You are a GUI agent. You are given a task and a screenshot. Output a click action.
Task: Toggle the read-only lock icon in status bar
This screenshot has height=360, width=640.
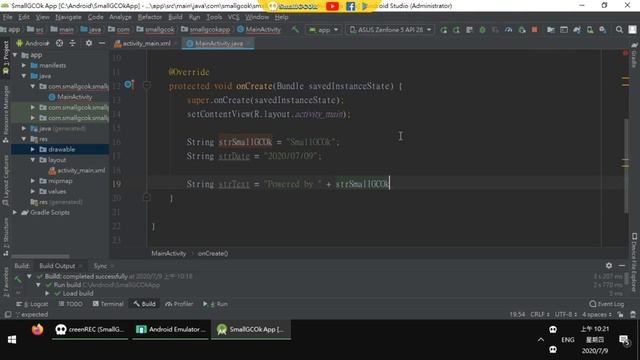(x=620, y=314)
